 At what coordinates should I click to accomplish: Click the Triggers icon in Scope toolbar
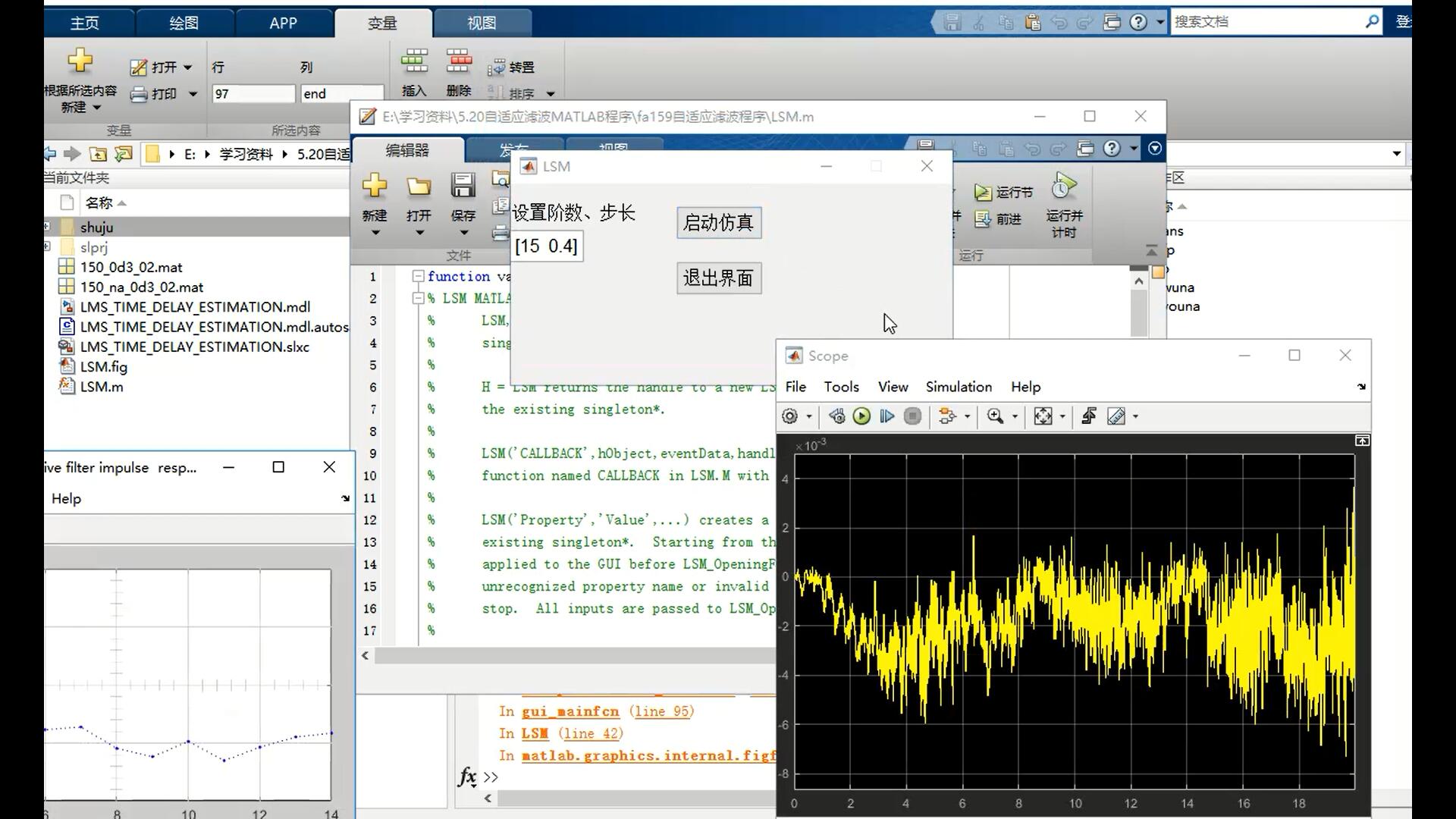(x=1089, y=416)
